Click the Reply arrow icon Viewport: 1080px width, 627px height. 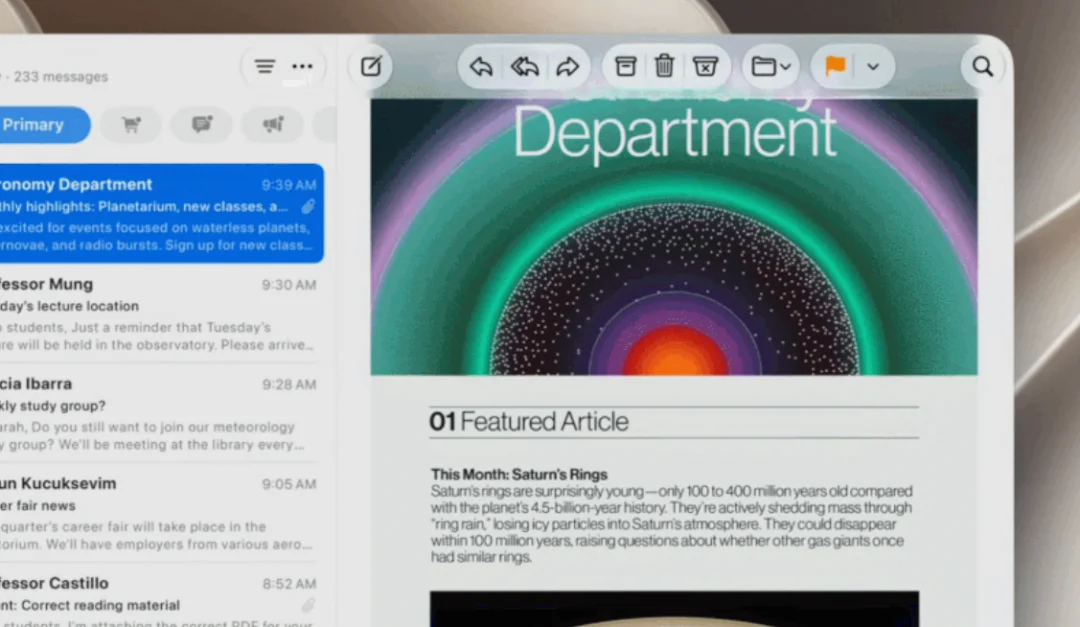(x=481, y=67)
